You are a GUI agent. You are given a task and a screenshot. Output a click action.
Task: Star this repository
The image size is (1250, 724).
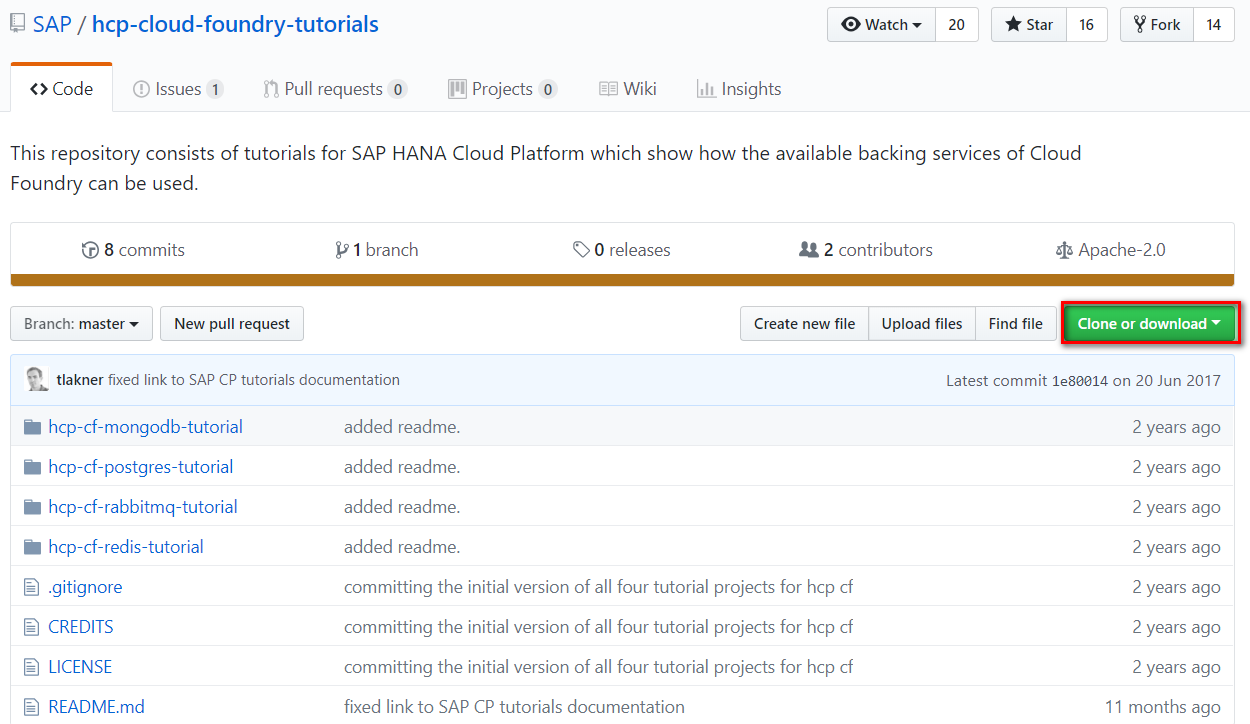[x=1029, y=25]
